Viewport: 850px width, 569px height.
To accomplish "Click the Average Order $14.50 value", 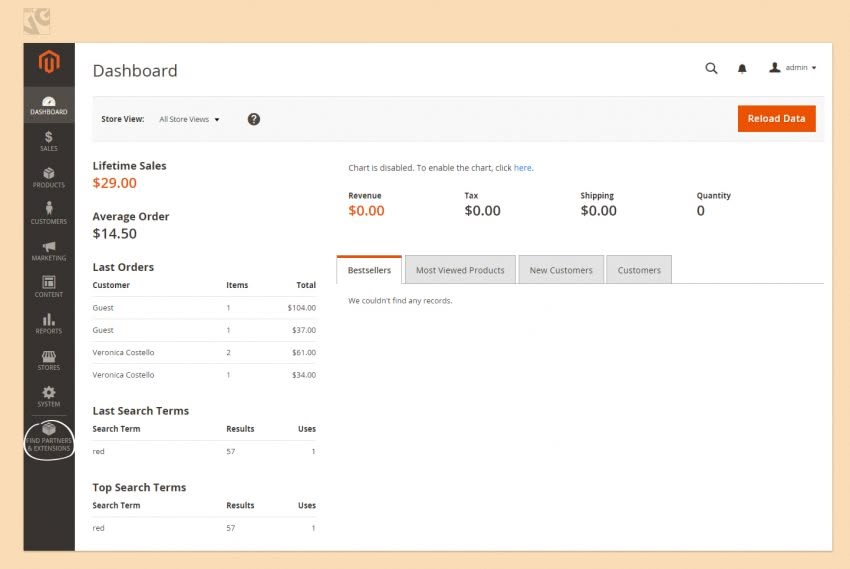I will pyautogui.click(x=114, y=234).
